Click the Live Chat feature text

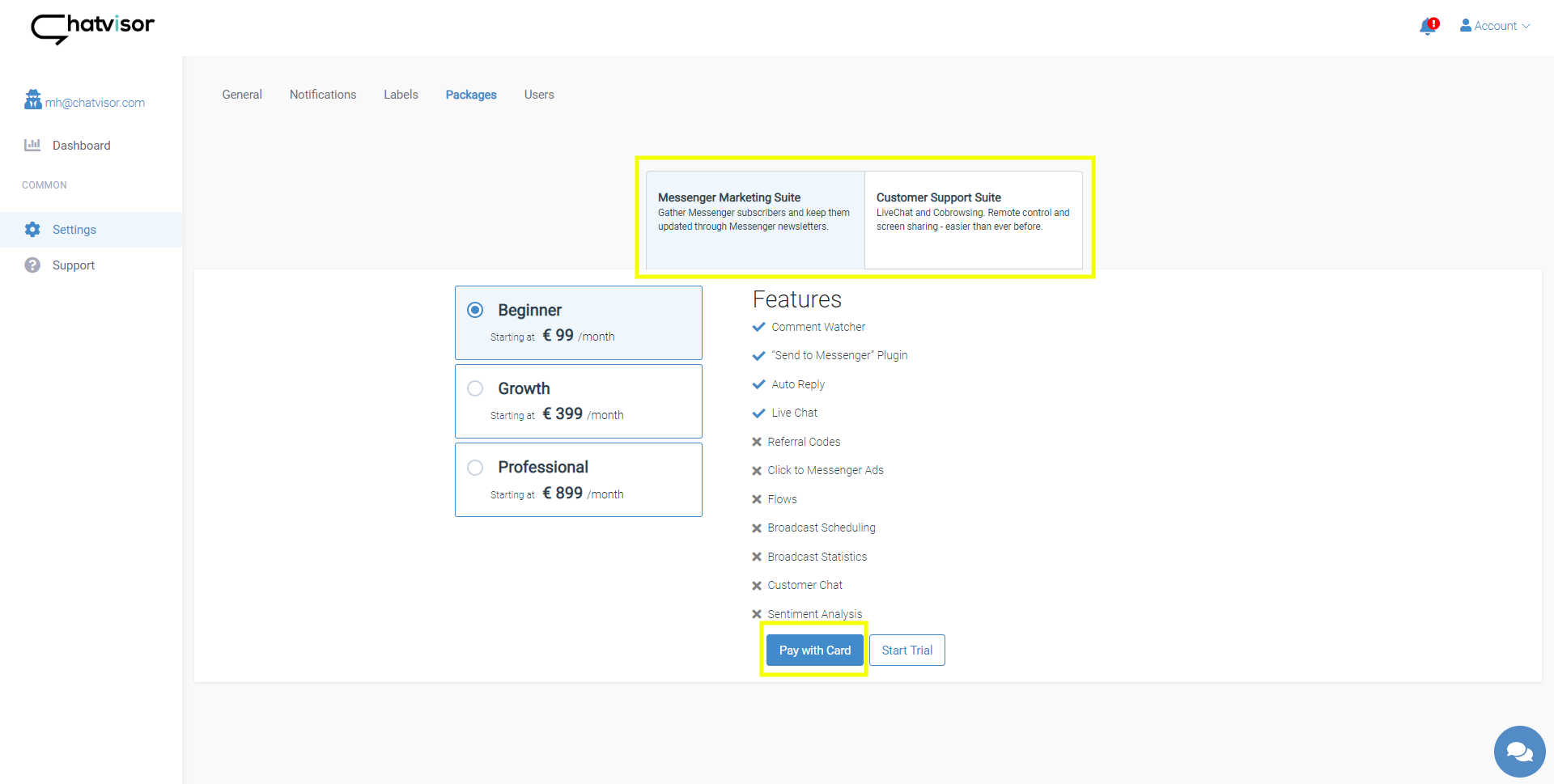(x=794, y=413)
